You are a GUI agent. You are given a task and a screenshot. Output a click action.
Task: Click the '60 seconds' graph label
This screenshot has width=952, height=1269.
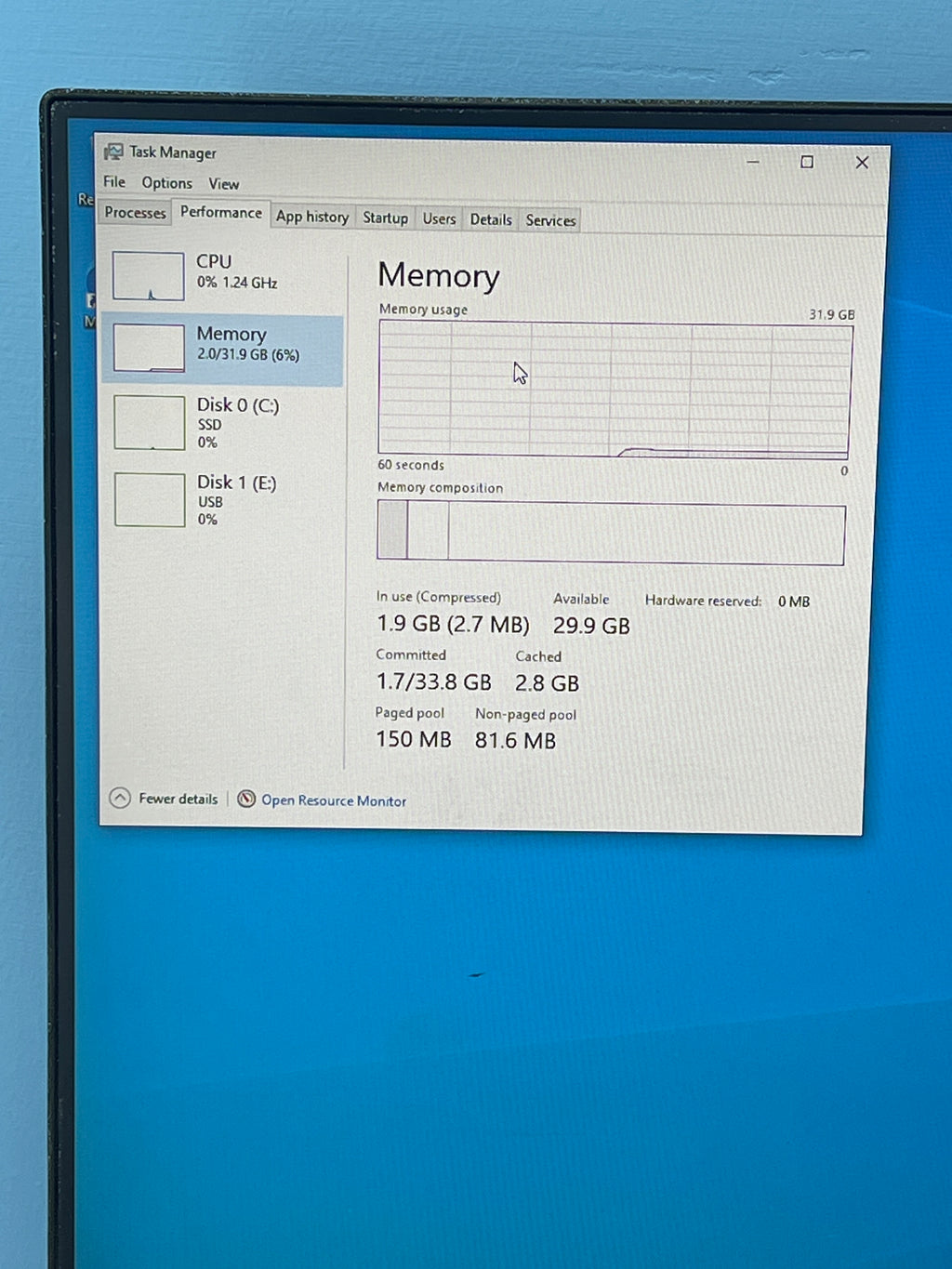point(411,465)
